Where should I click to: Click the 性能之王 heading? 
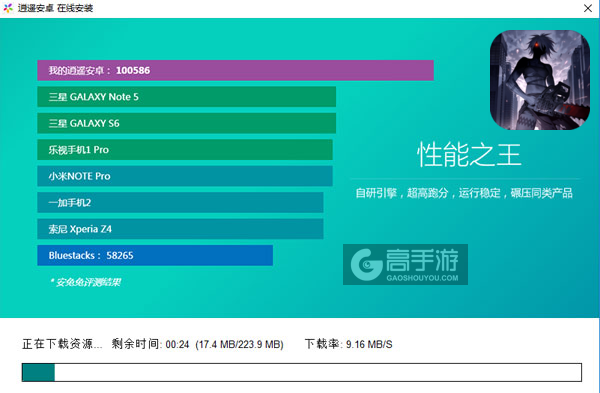point(469,155)
